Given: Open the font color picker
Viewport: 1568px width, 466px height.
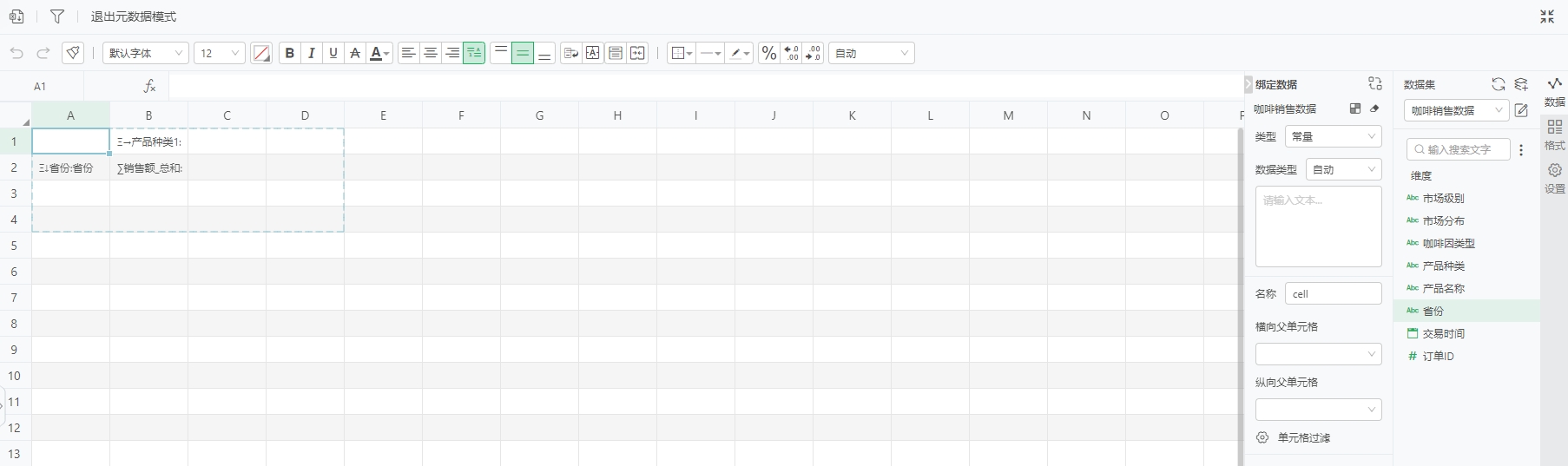Looking at the screenshot, I should 379,53.
